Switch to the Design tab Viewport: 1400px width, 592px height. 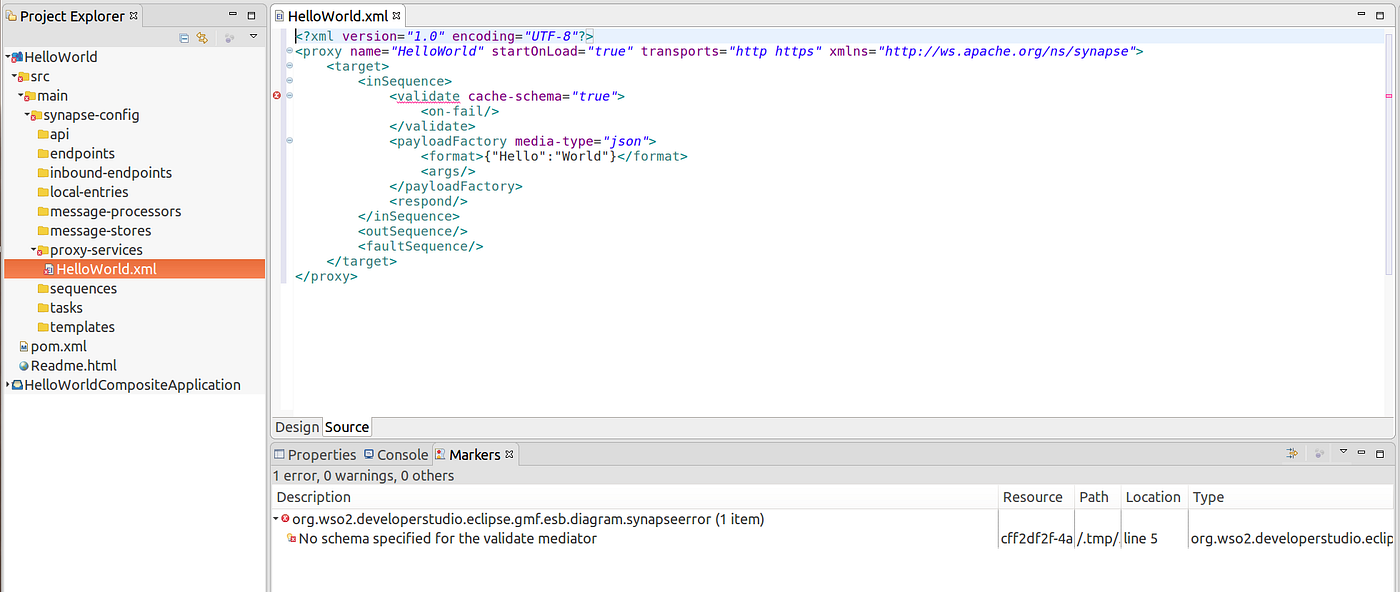pos(296,426)
